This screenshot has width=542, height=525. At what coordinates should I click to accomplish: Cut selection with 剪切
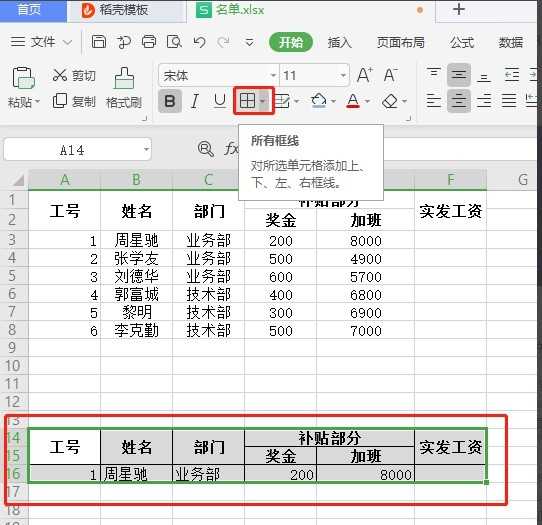[x=74, y=75]
